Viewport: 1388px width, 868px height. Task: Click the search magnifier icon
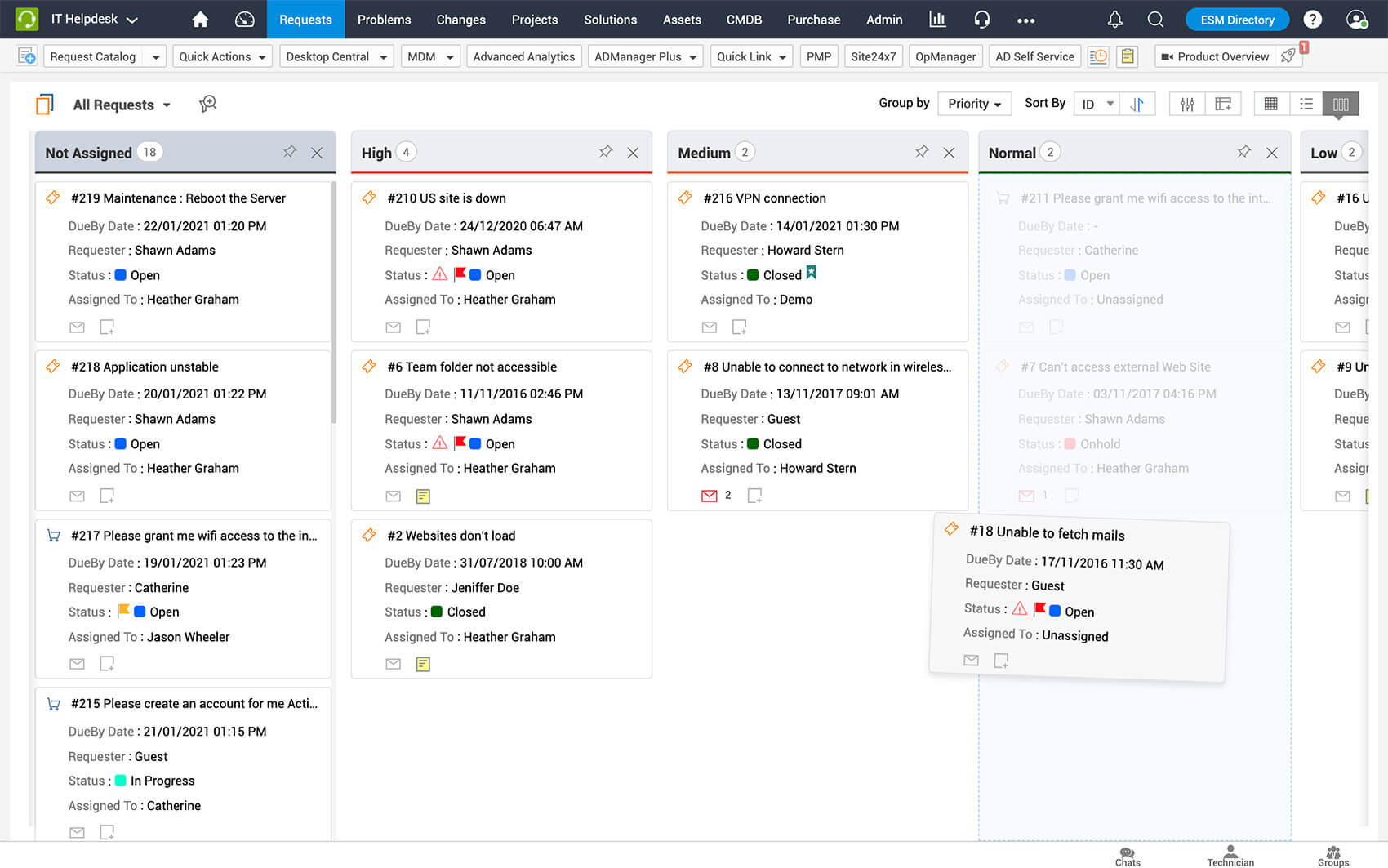click(x=1155, y=20)
